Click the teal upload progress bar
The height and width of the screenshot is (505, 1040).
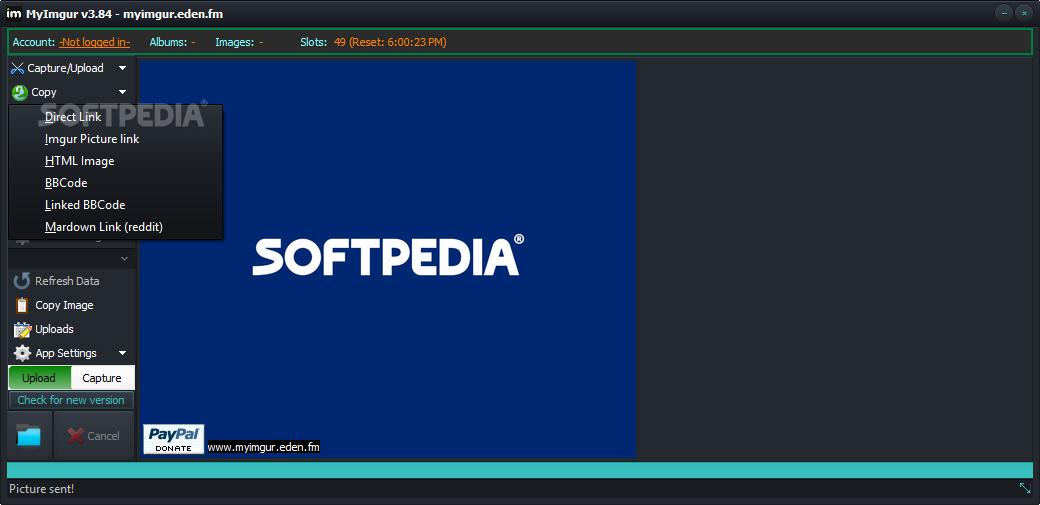pyautogui.click(x=519, y=470)
